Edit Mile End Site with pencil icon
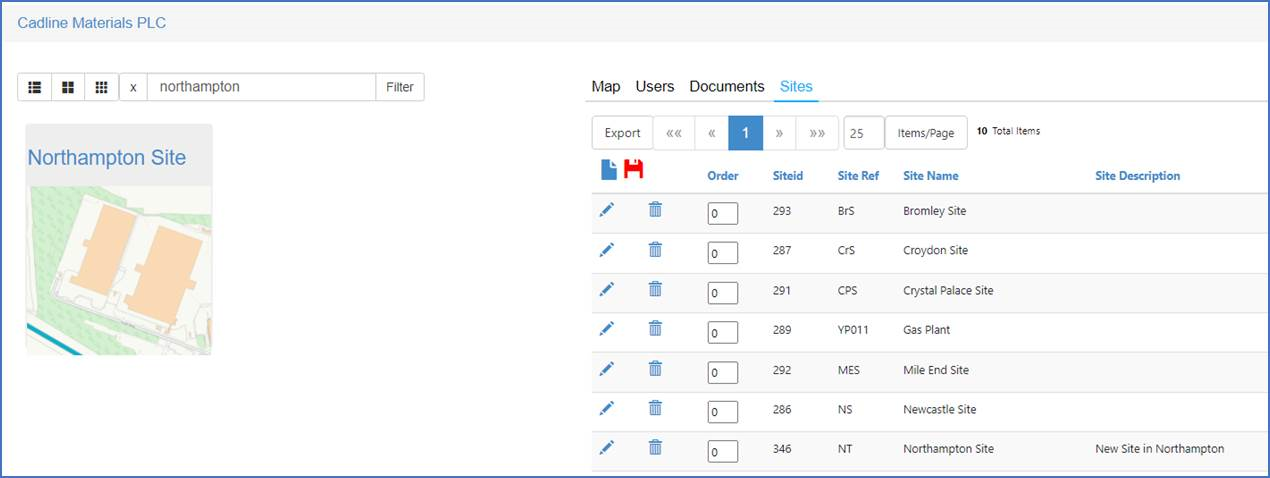The width and height of the screenshot is (1270, 478). (606, 368)
